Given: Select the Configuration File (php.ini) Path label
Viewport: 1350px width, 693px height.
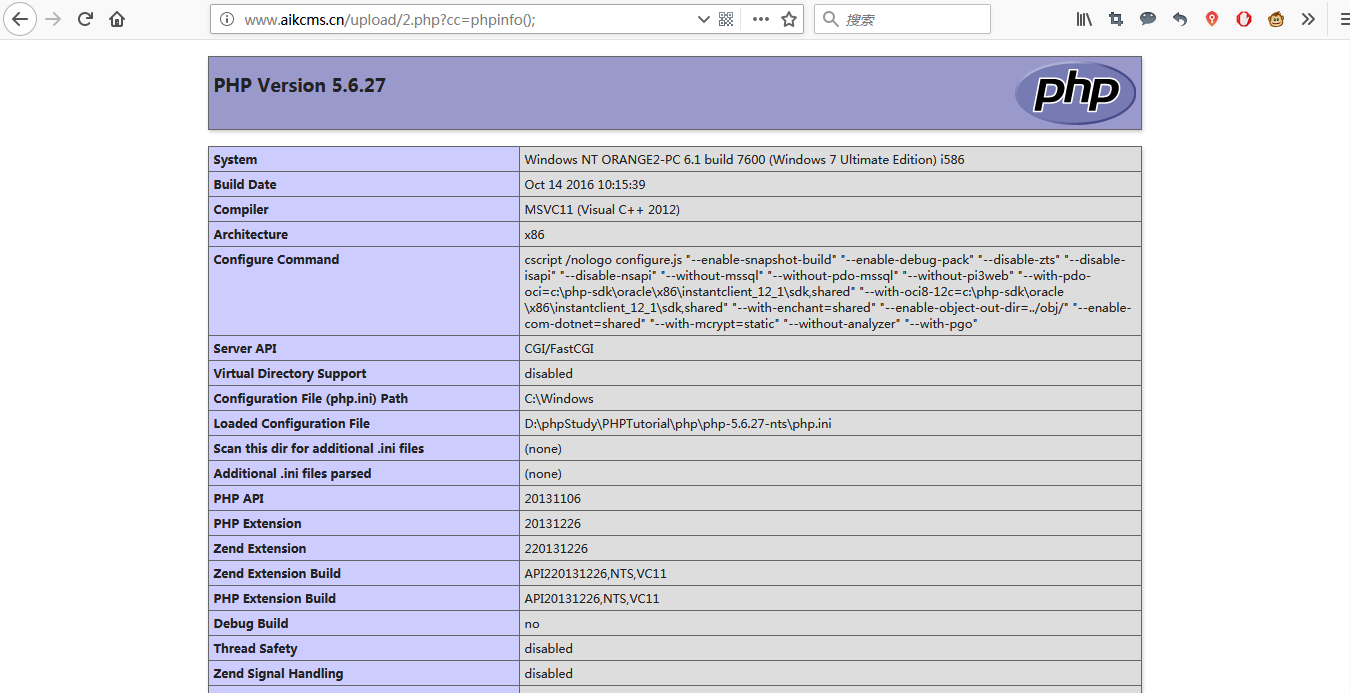Looking at the screenshot, I should pyautogui.click(x=311, y=399).
